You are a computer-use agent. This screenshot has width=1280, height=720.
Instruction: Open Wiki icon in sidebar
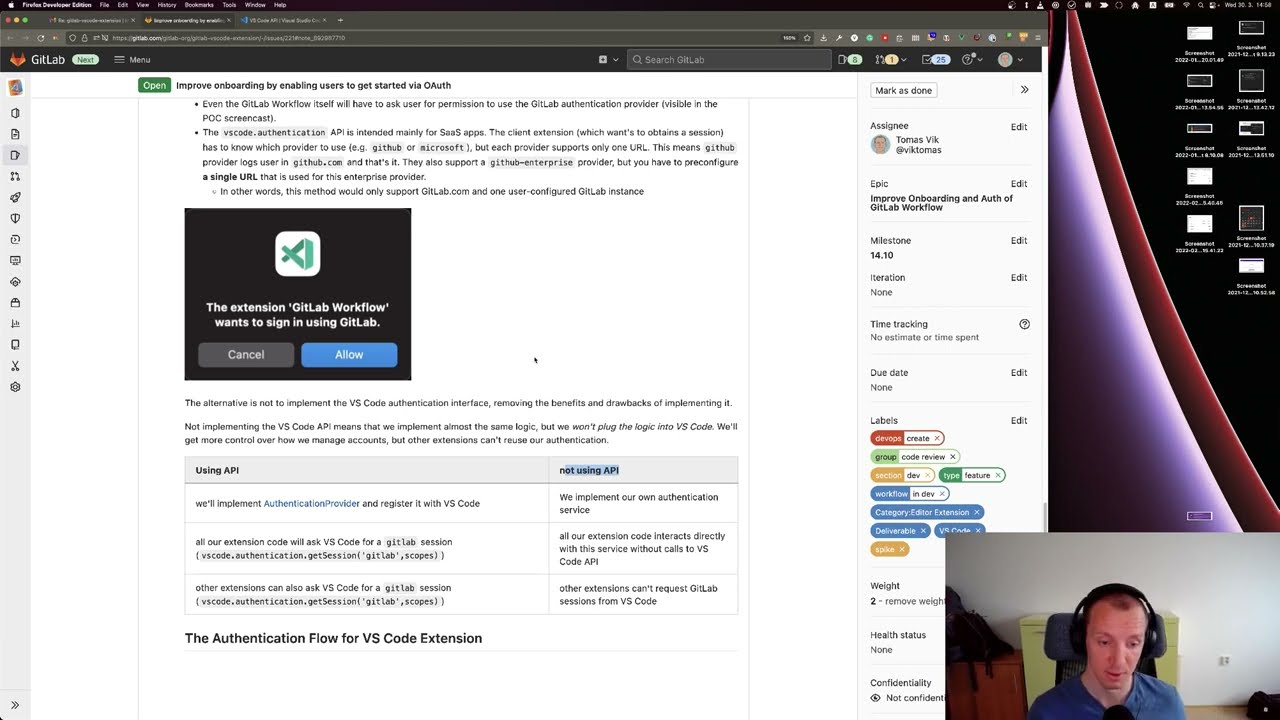tap(15, 344)
